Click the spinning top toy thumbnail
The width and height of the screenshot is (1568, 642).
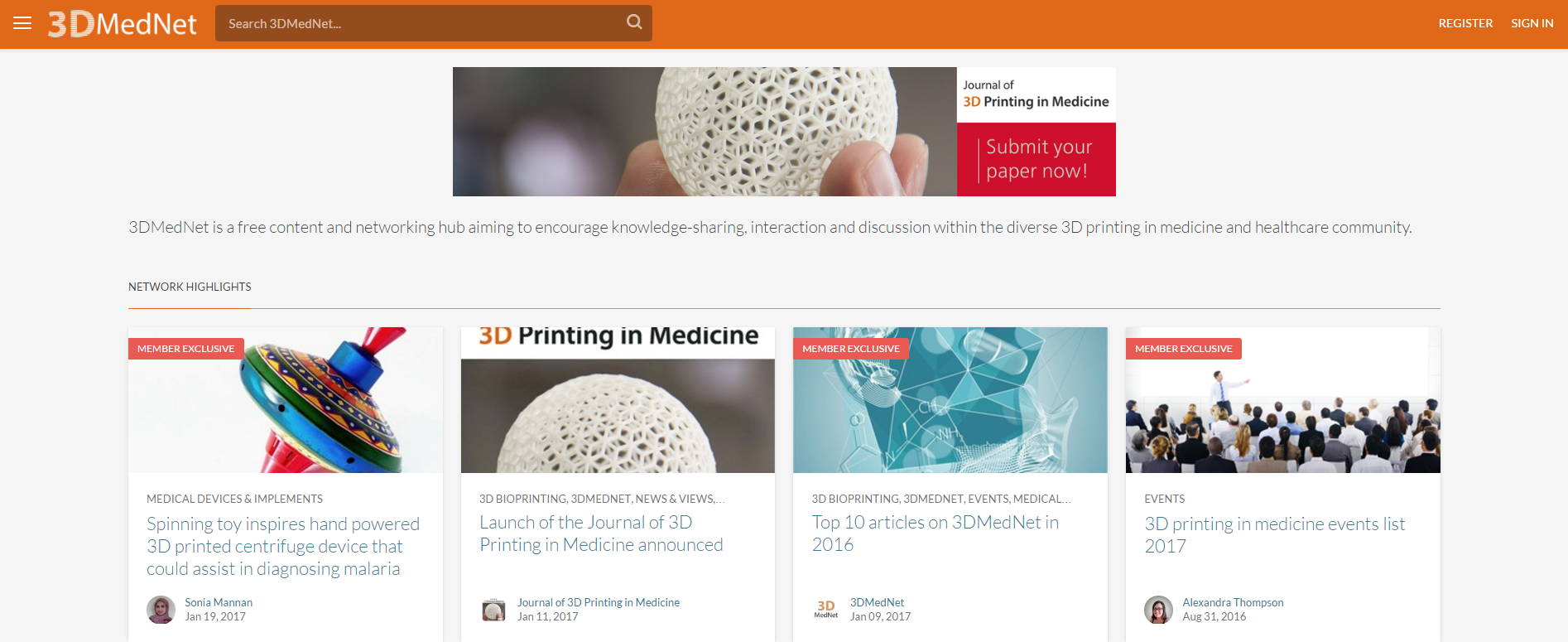(x=286, y=400)
